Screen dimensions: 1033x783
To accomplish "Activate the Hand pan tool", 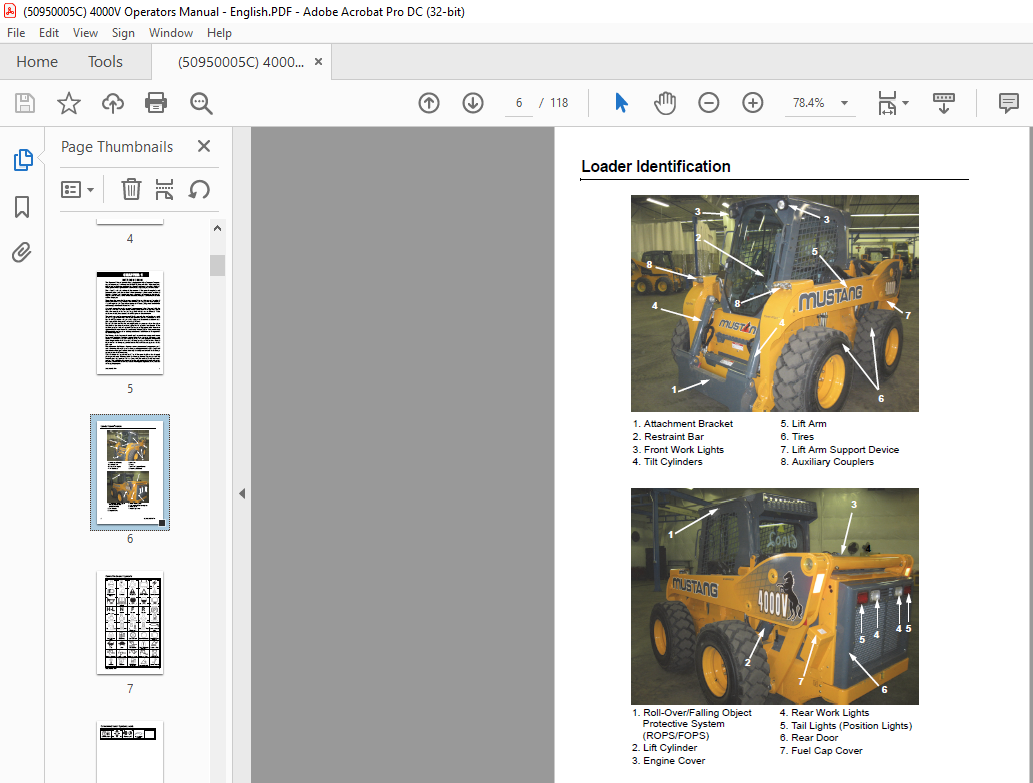I will pyautogui.click(x=665, y=103).
